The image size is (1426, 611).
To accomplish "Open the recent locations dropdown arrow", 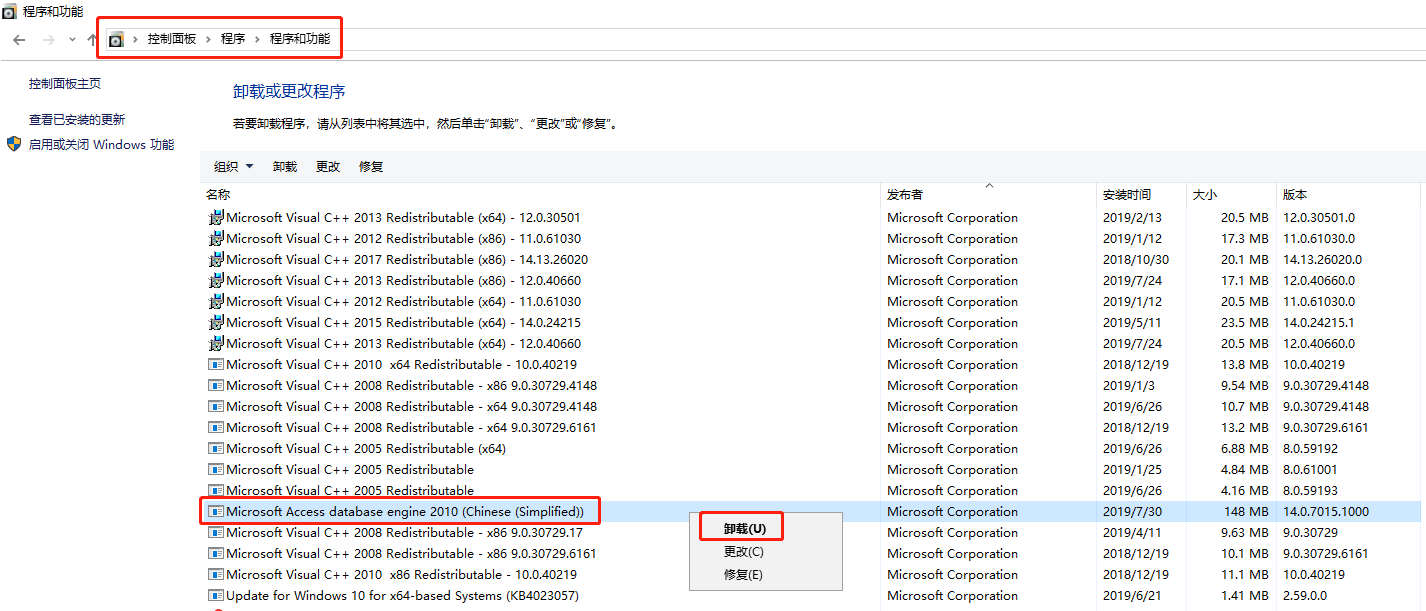I will [x=72, y=40].
